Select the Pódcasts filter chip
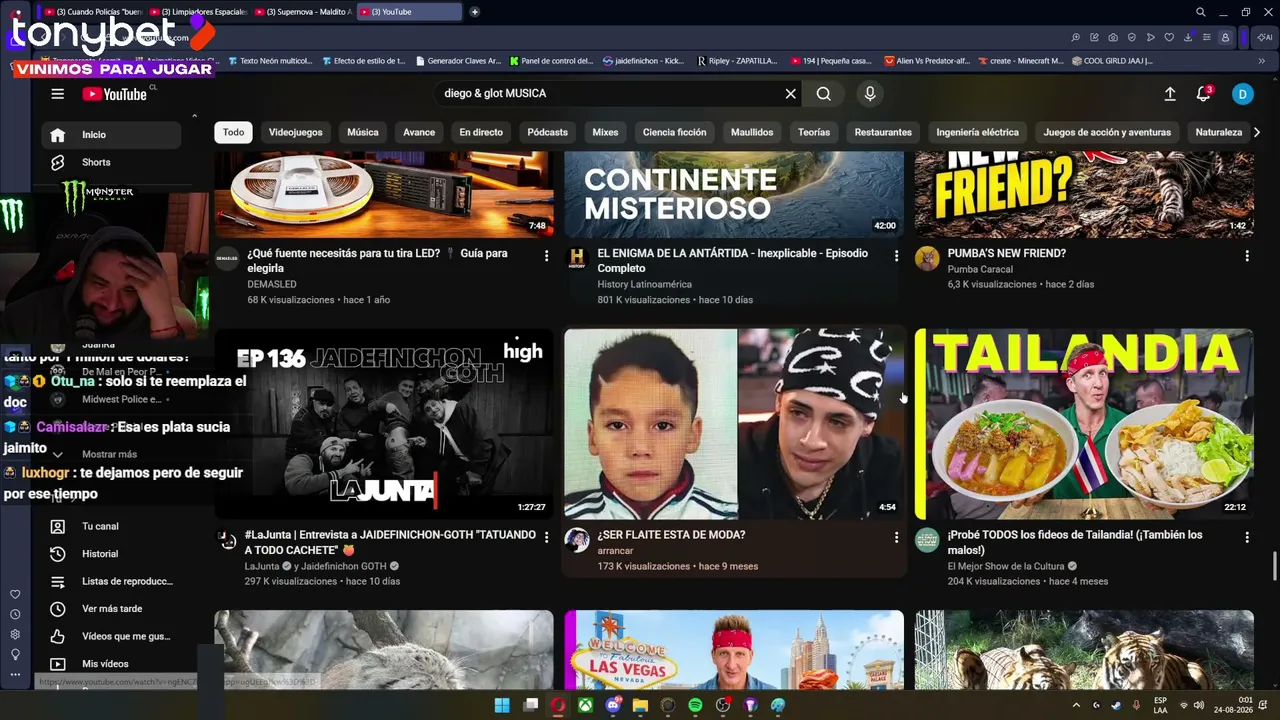This screenshot has height=720, width=1280. 548,132
